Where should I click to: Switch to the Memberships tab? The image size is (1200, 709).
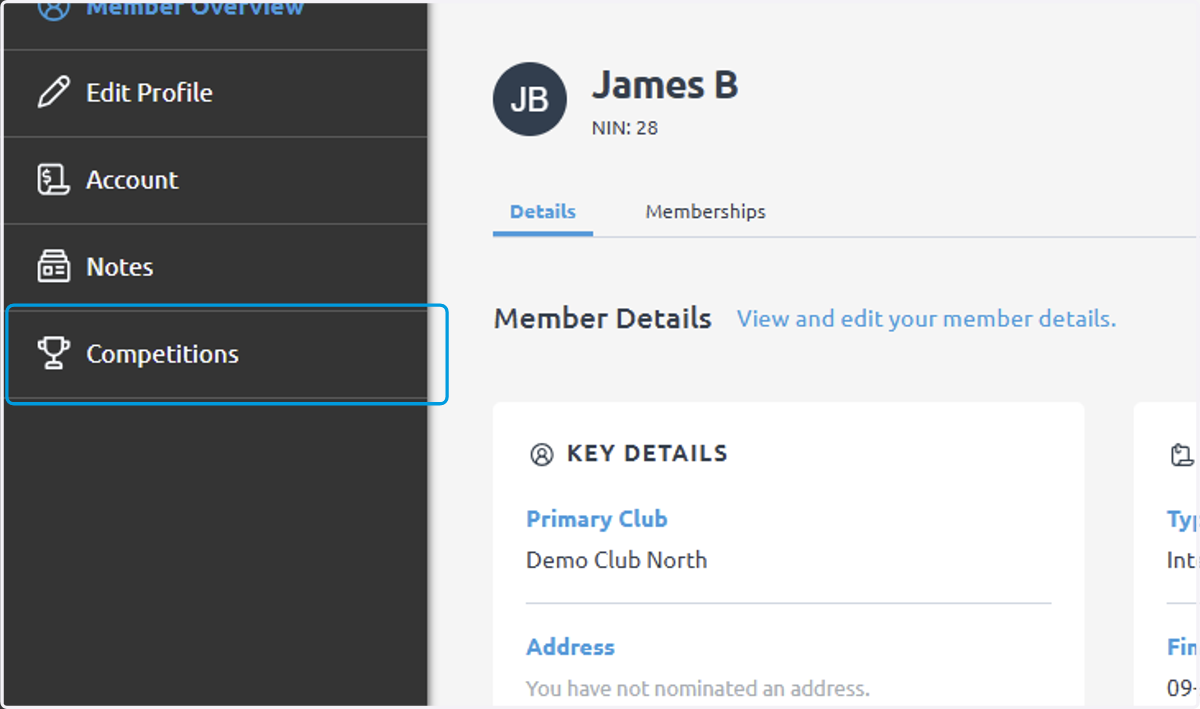(x=705, y=212)
